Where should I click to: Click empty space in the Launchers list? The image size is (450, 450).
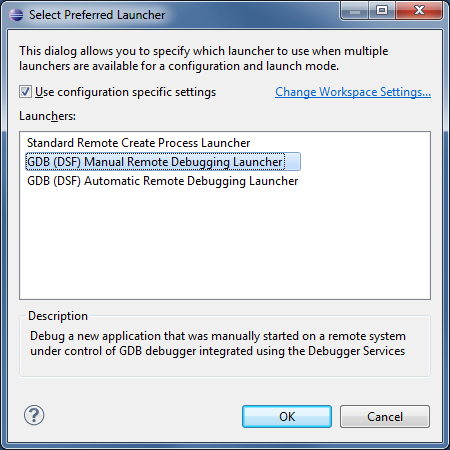[x=225, y=243]
